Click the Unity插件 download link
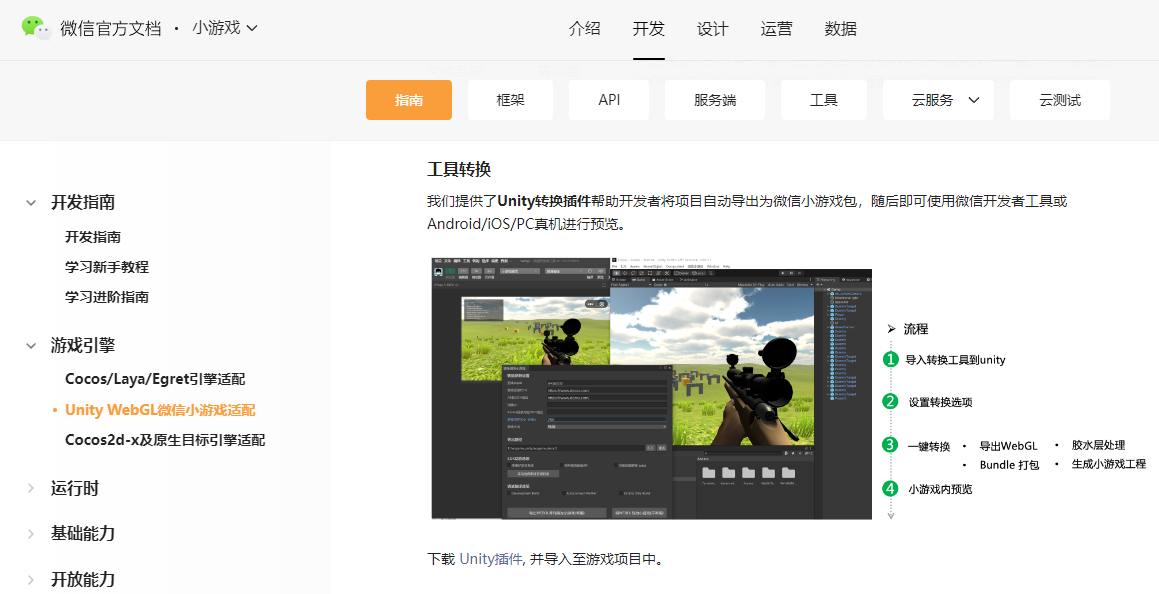The height and width of the screenshot is (594, 1159). point(491,559)
